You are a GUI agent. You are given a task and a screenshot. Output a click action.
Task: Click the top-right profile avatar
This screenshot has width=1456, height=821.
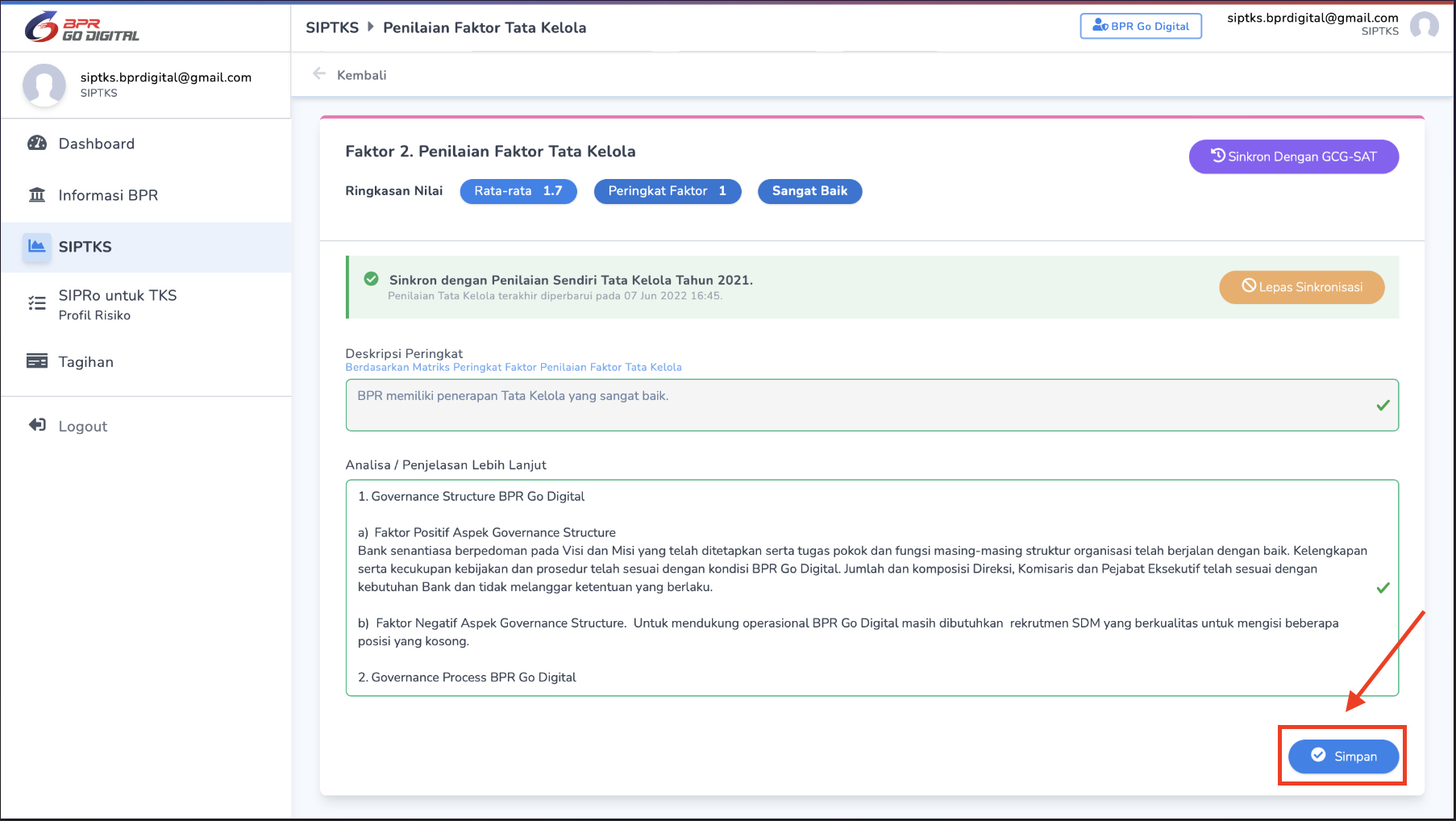coord(1425,25)
